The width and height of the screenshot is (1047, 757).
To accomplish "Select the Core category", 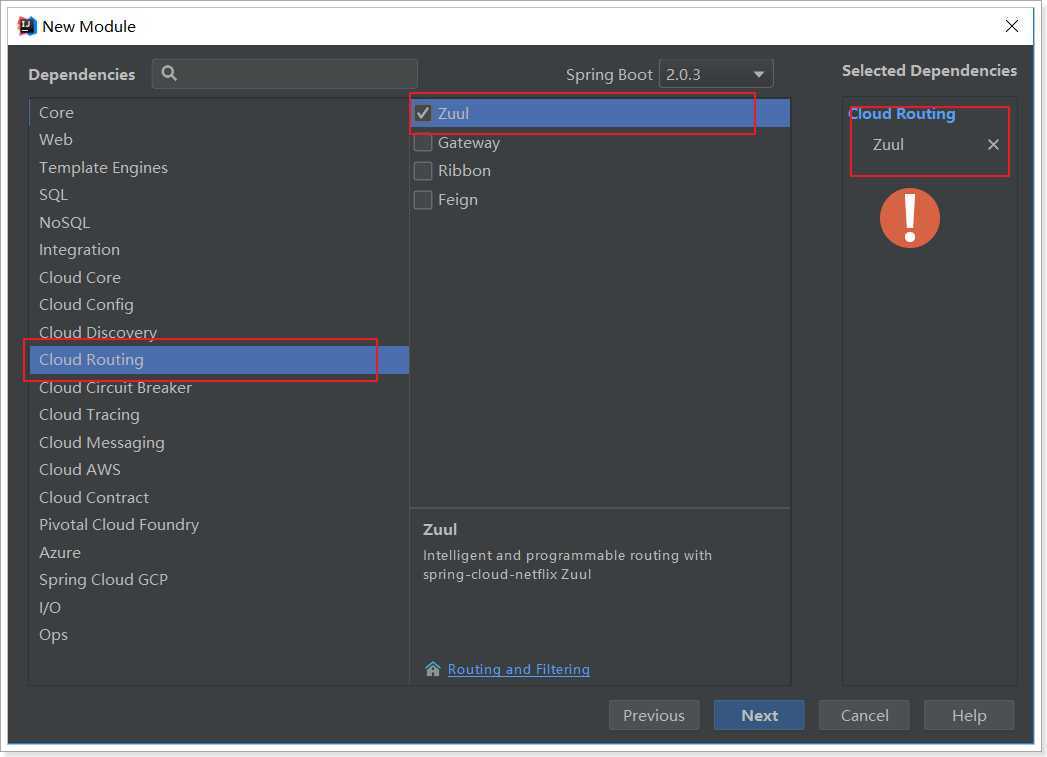I will [x=219, y=112].
